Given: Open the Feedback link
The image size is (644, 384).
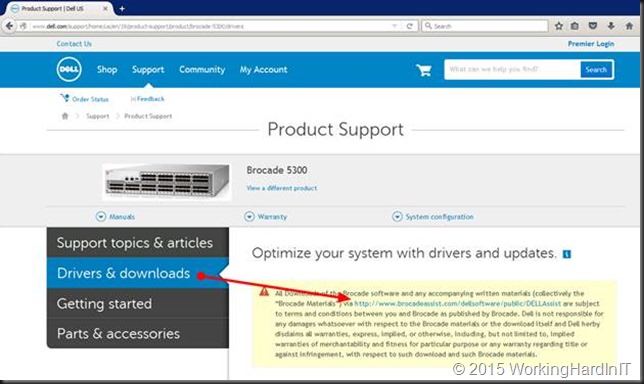Looking at the screenshot, I should click(x=147, y=99).
